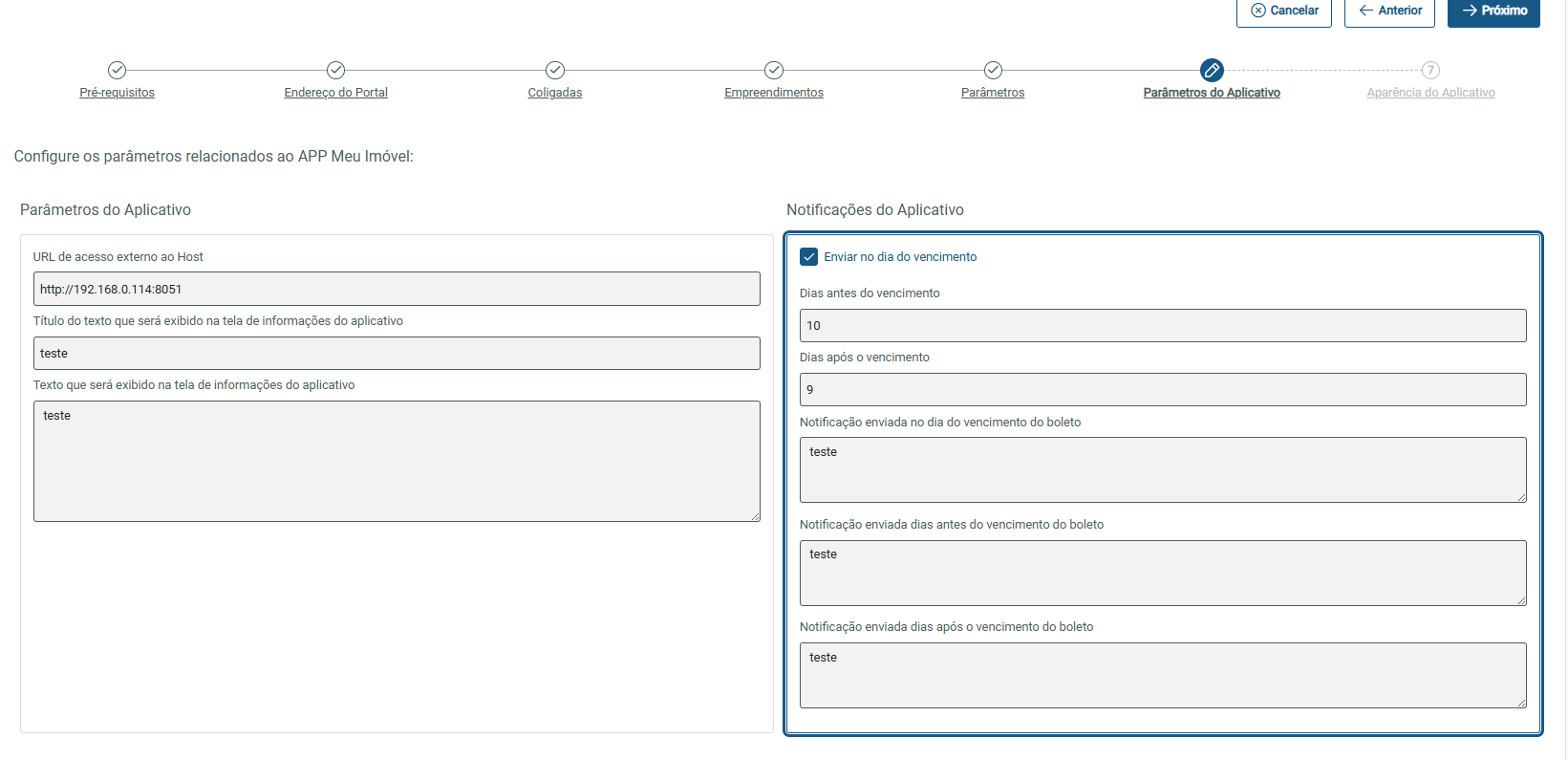Click the Parâmetros step checkmark icon
Image resolution: width=1568 pixels, height=760 pixels.
pyautogui.click(x=993, y=70)
